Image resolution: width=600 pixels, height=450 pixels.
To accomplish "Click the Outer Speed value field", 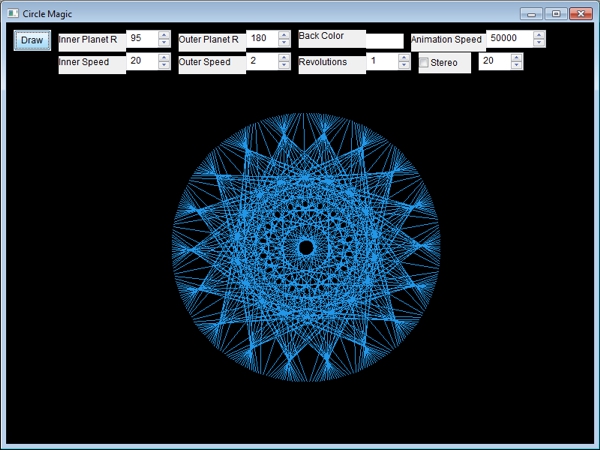I will 262,61.
